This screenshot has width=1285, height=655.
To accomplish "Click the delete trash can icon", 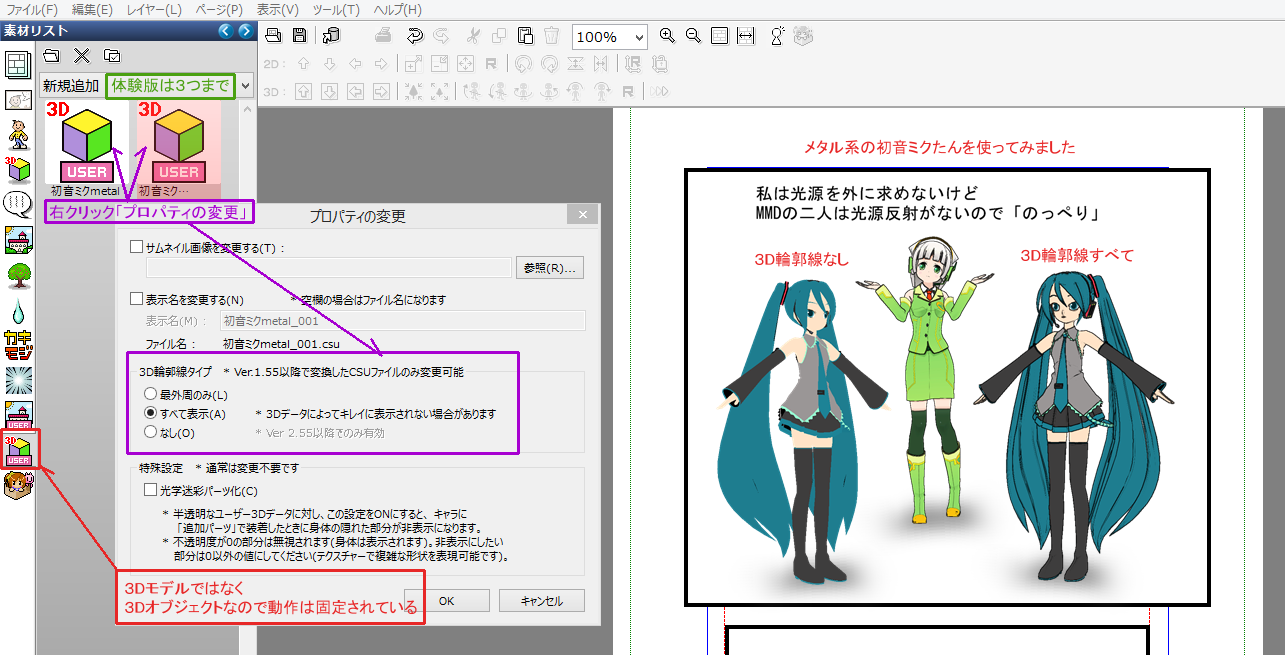I will click(x=551, y=37).
